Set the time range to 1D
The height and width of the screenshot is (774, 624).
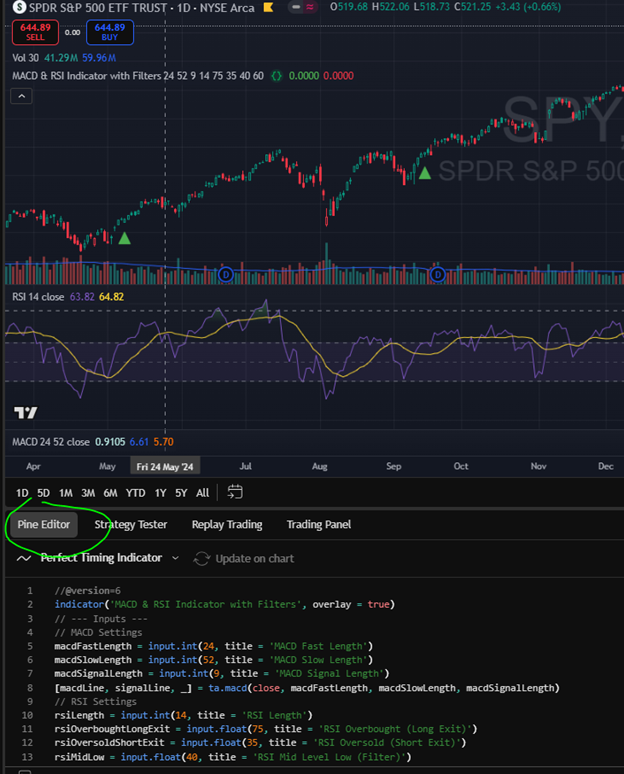[22, 493]
